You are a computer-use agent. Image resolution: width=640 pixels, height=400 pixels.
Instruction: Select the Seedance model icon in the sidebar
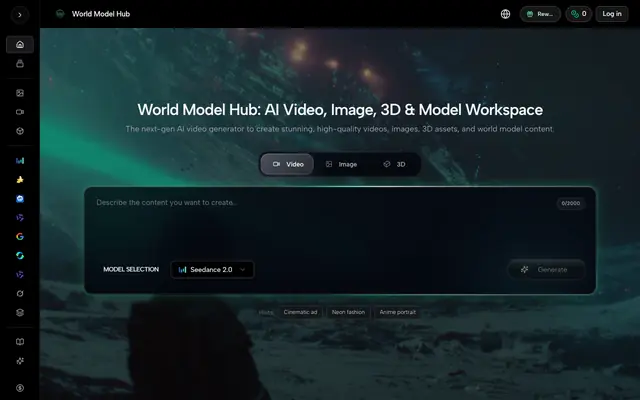pos(20,160)
